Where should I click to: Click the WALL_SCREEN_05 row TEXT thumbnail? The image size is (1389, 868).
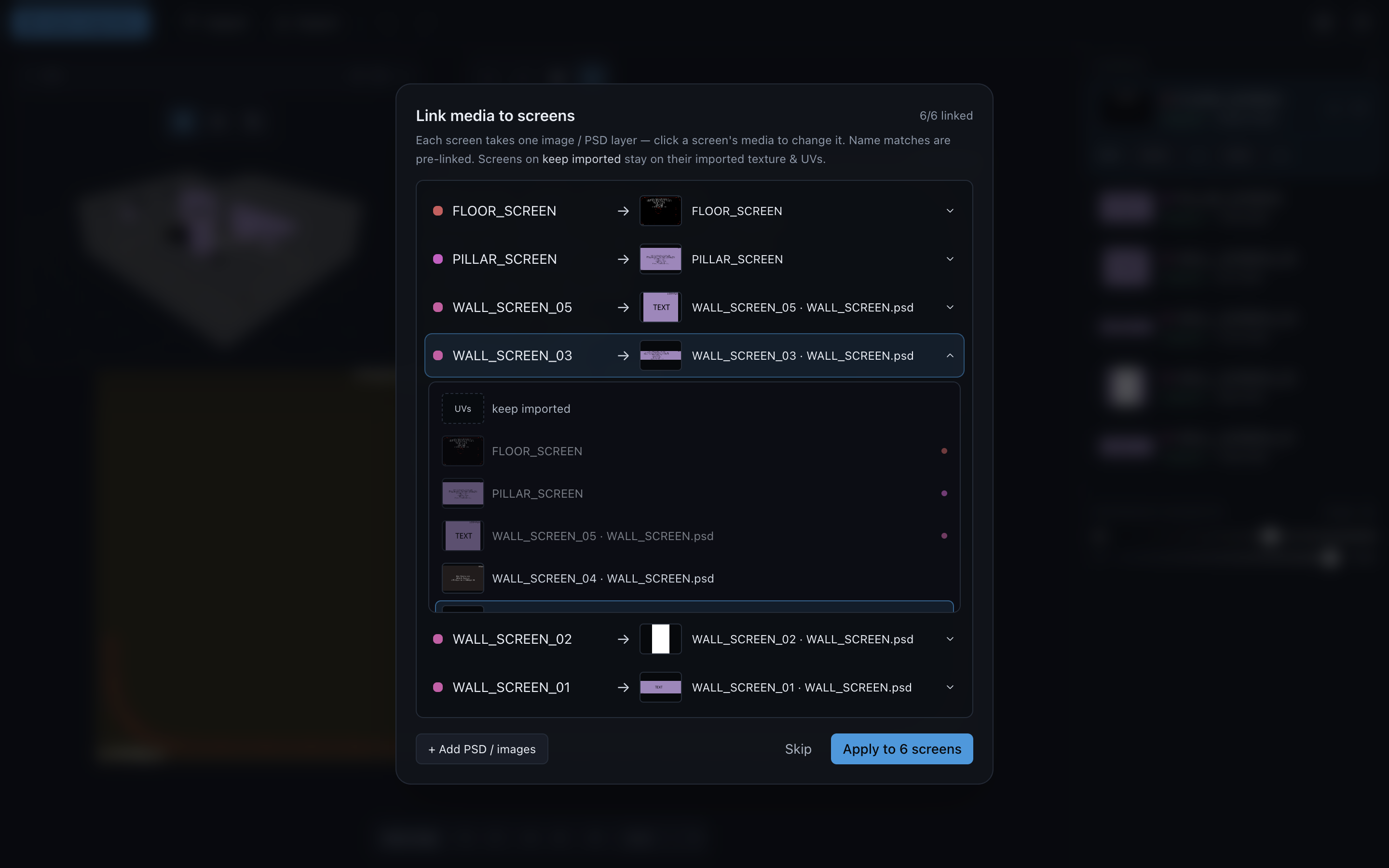point(661,307)
